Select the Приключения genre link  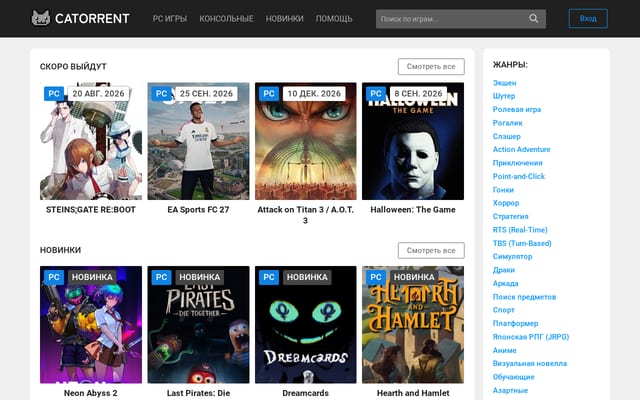[x=518, y=163]
